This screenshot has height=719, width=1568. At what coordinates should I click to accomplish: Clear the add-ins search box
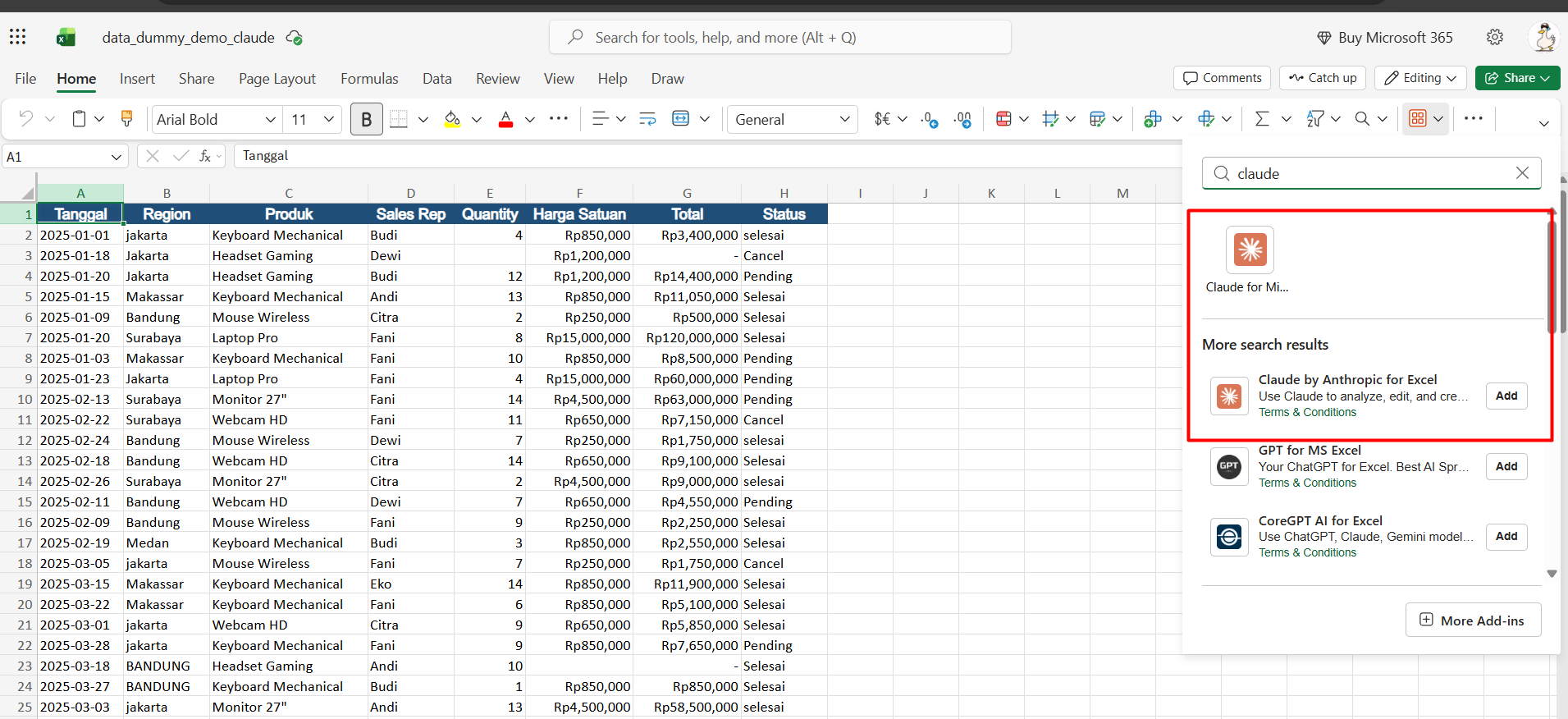[1522, 173]
